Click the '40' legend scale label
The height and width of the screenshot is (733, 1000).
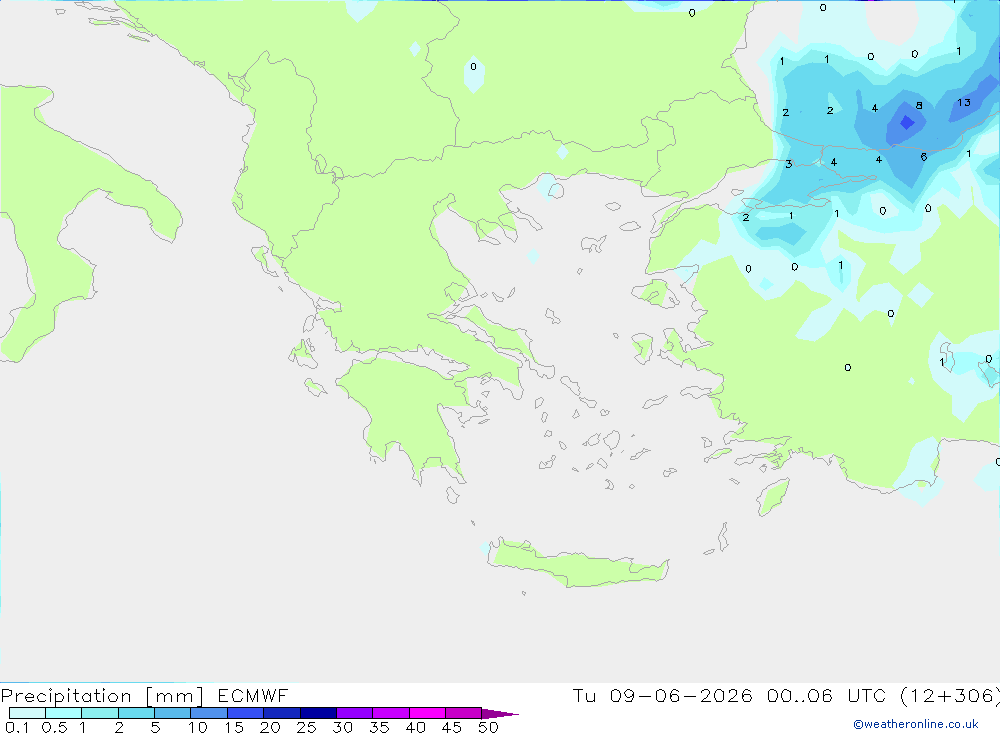click(x=415, y=727)
